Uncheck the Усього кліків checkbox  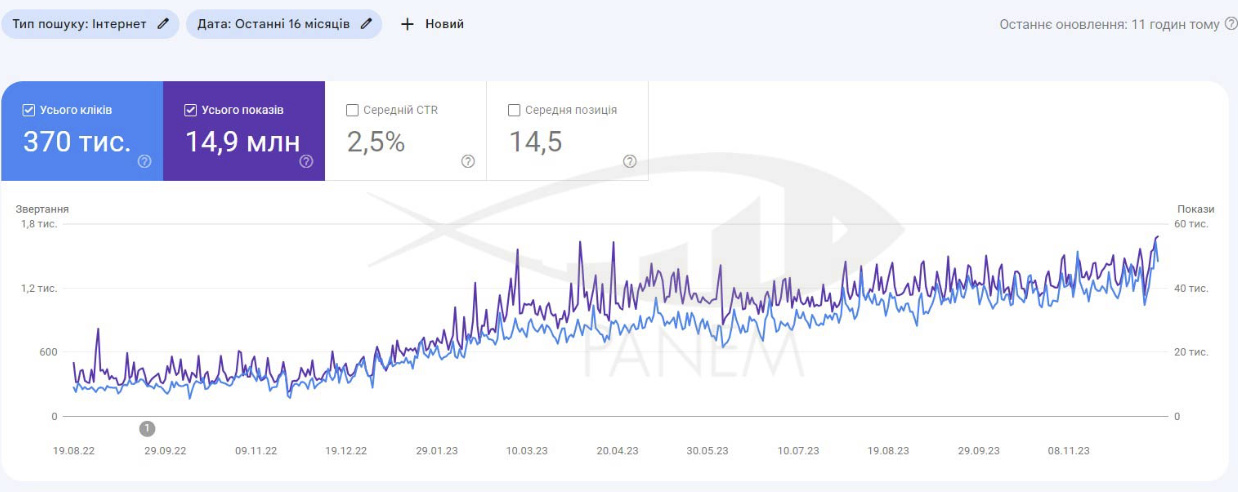pyautogui.click(x=28, y=110)
